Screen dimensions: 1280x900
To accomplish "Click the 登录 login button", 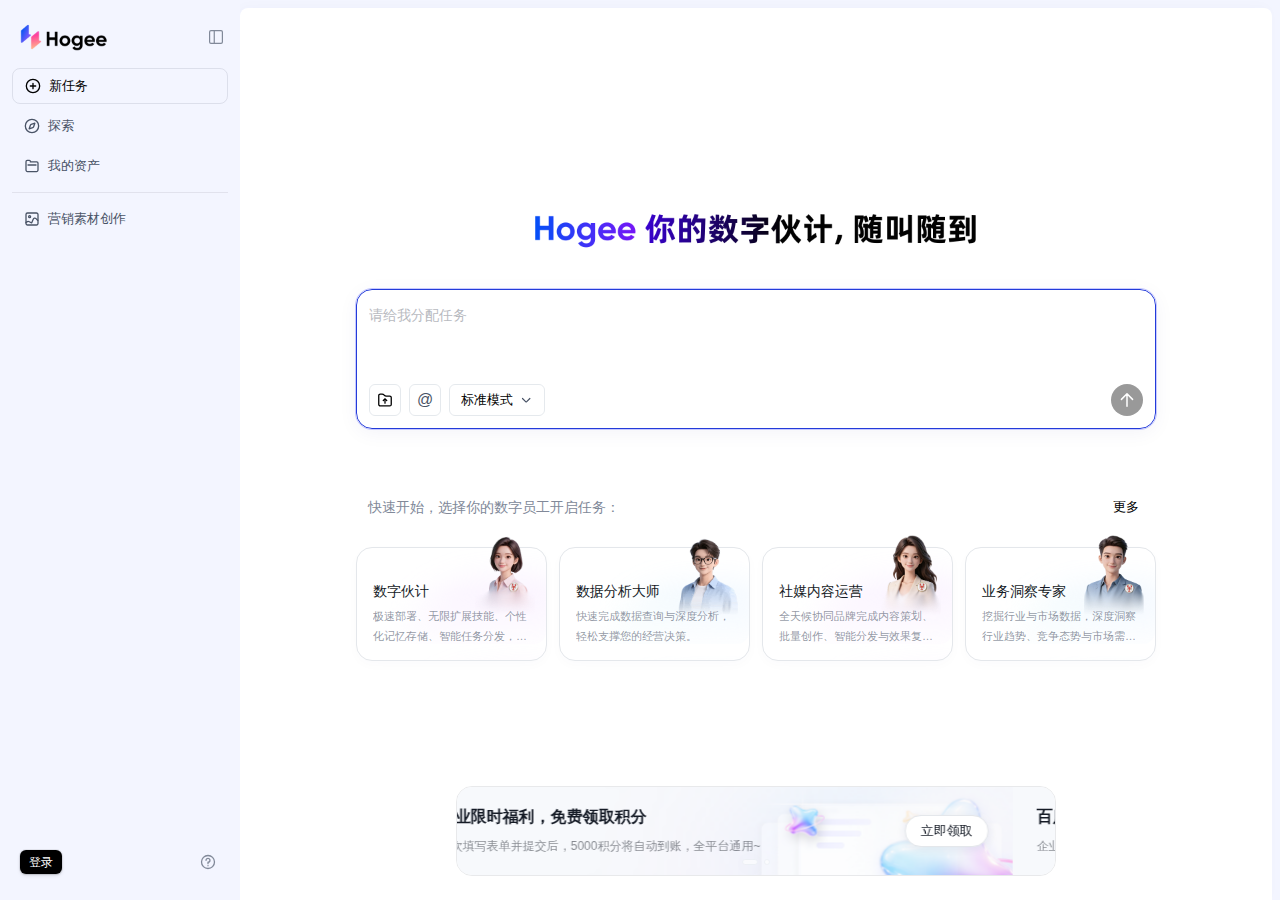I will coord(41,862).
